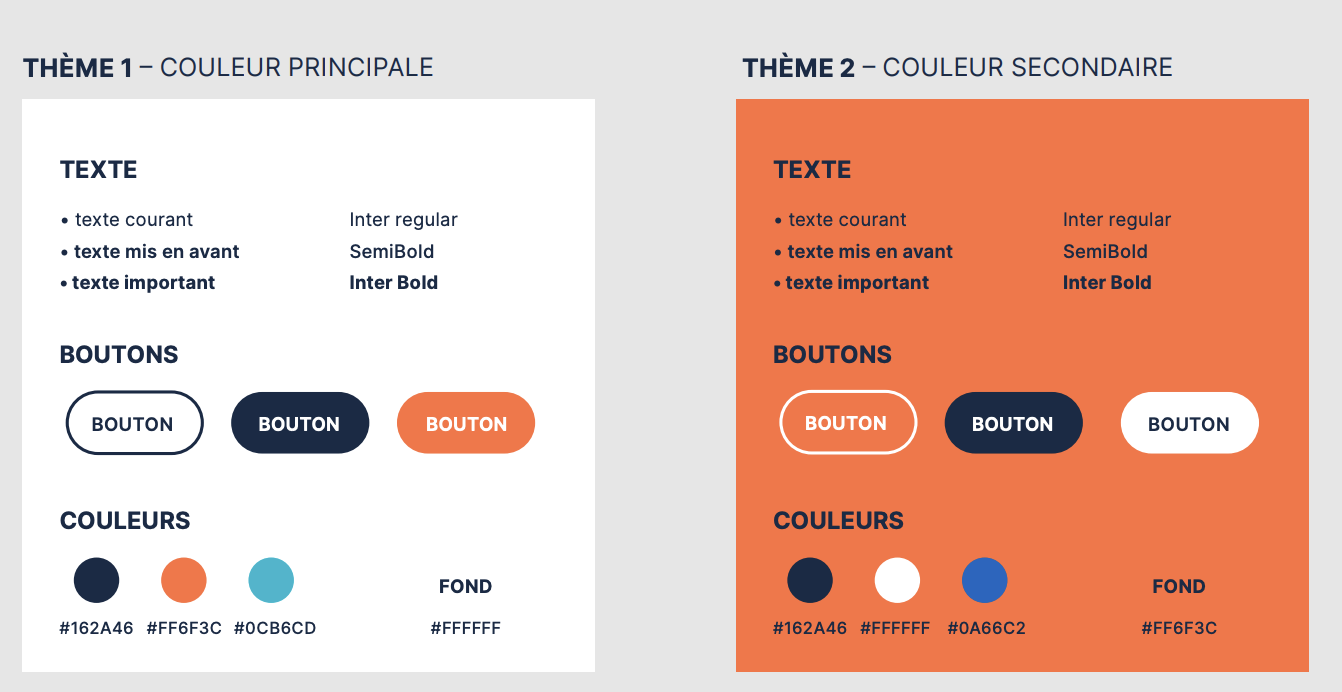The image size is (1342, 692).
Task: Click the #FFFFFF fond label in Thème 1
Action: (x=466, y=629)
